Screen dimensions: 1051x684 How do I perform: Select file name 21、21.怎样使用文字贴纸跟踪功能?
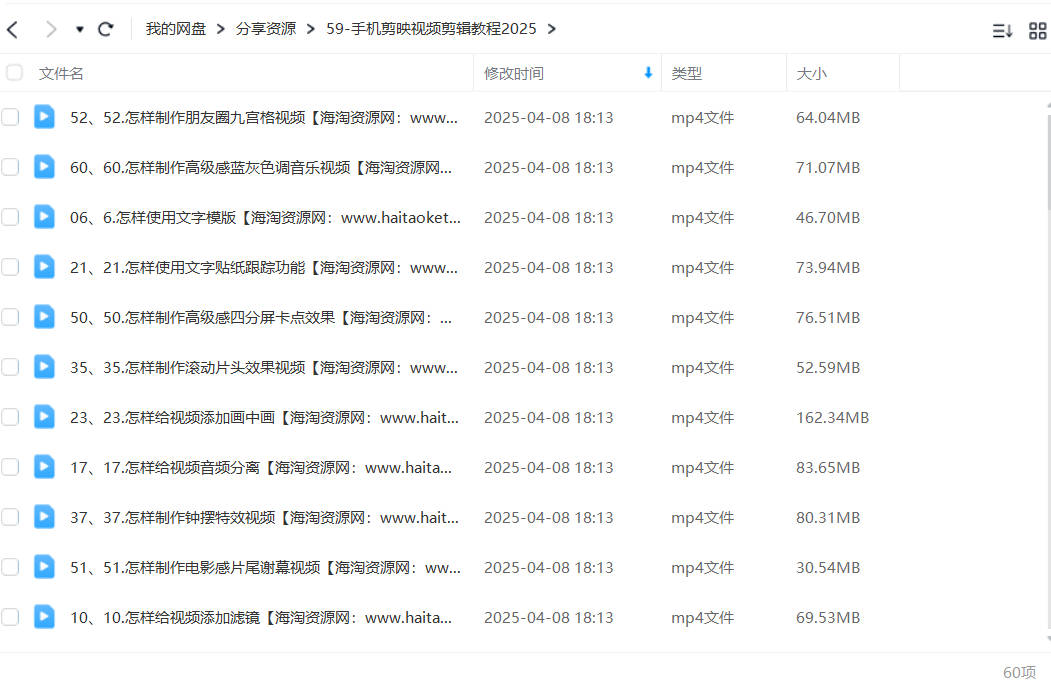pyautogui.click(x=264, y=268)
